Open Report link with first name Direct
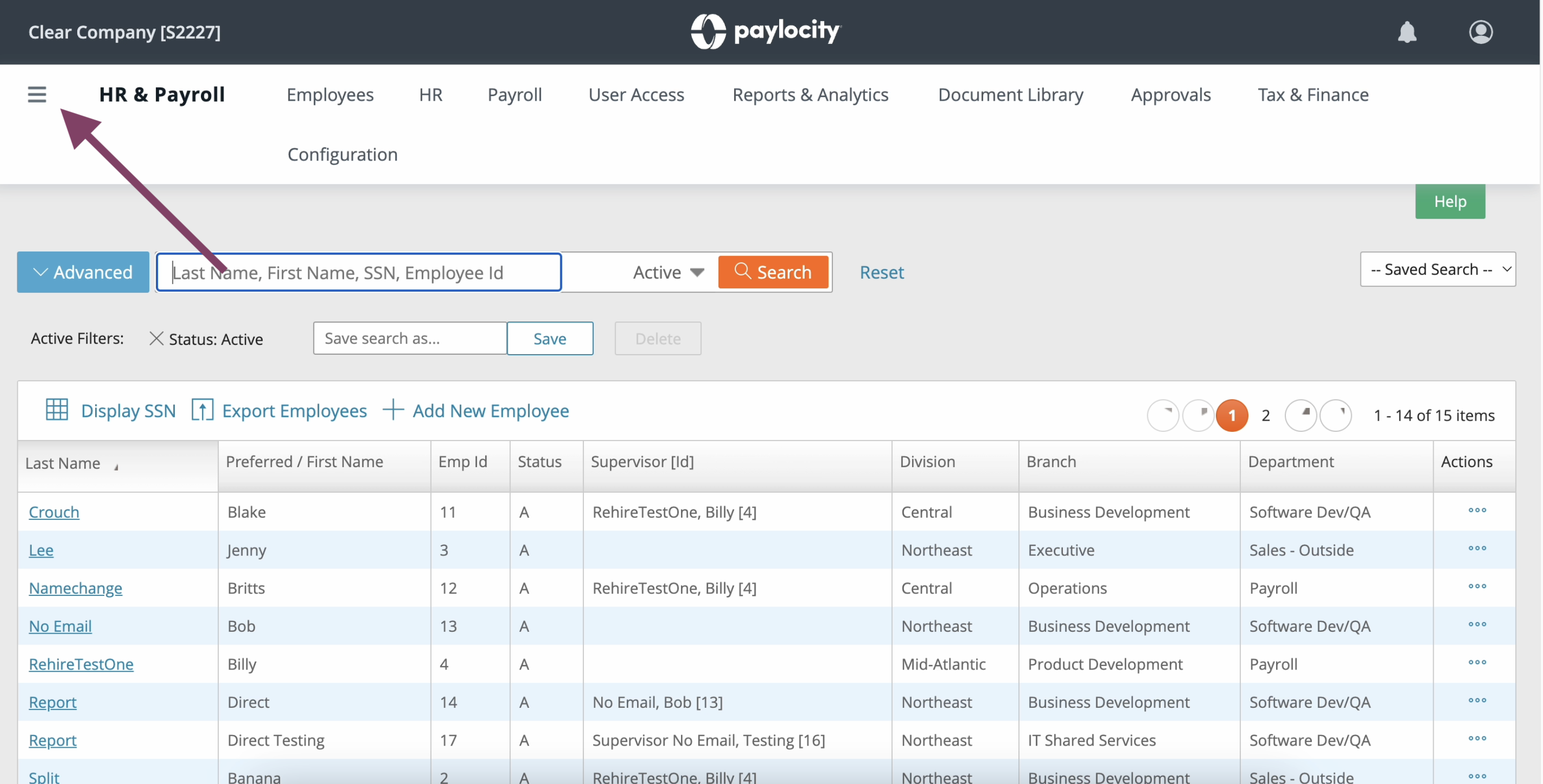 click(x=53, y=702)
